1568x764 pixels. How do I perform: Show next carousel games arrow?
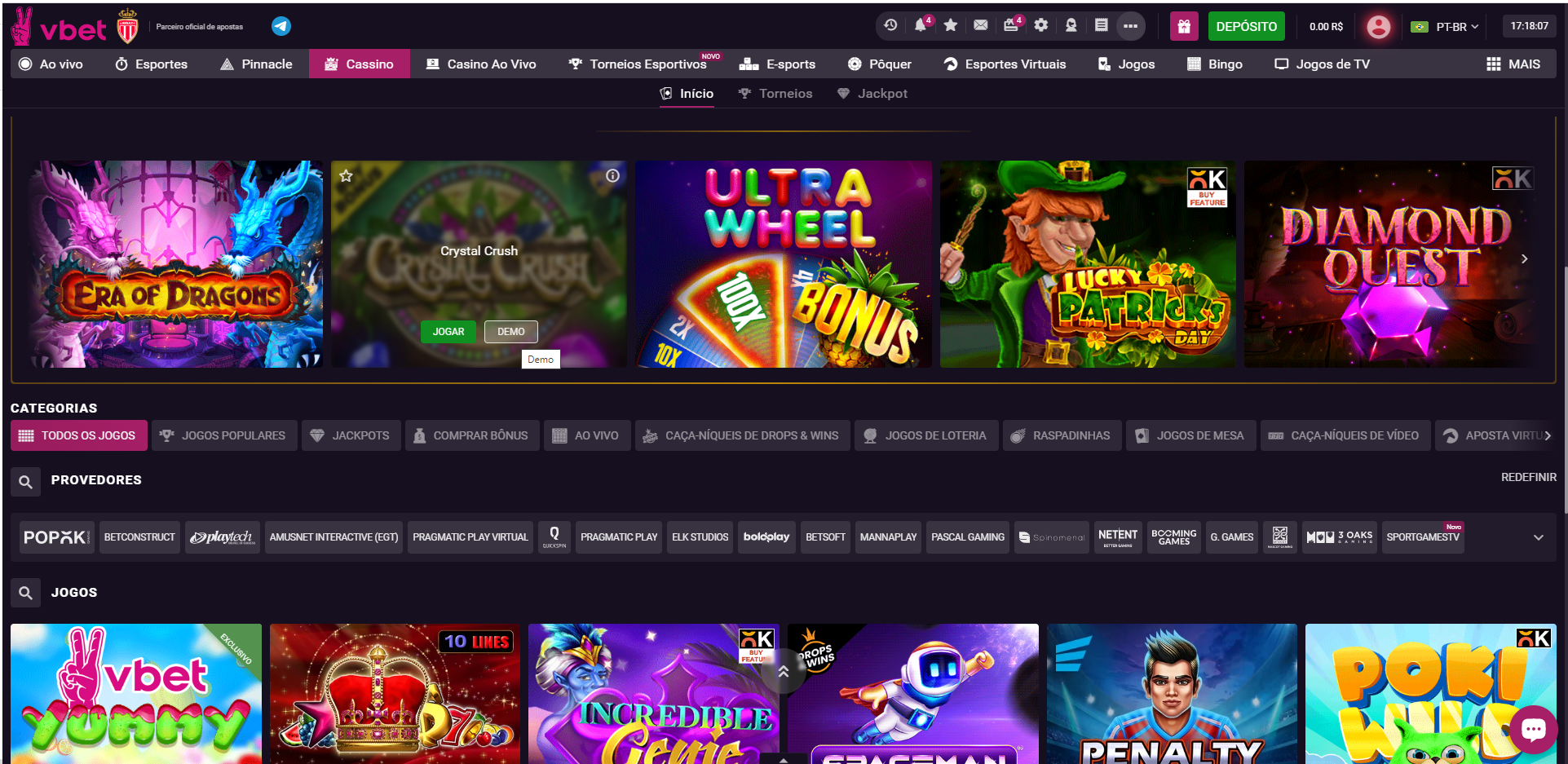click(x=1524, y=259)
